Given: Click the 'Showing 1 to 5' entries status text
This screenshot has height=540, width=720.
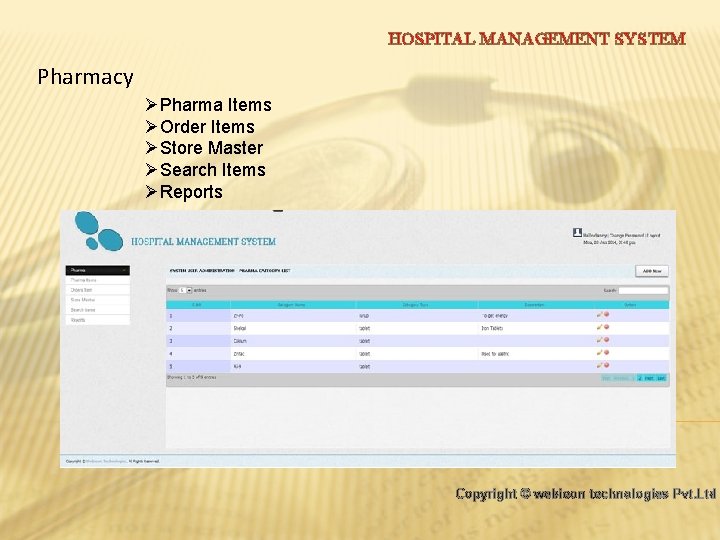Looking at the screenshot, I should 191,377.
